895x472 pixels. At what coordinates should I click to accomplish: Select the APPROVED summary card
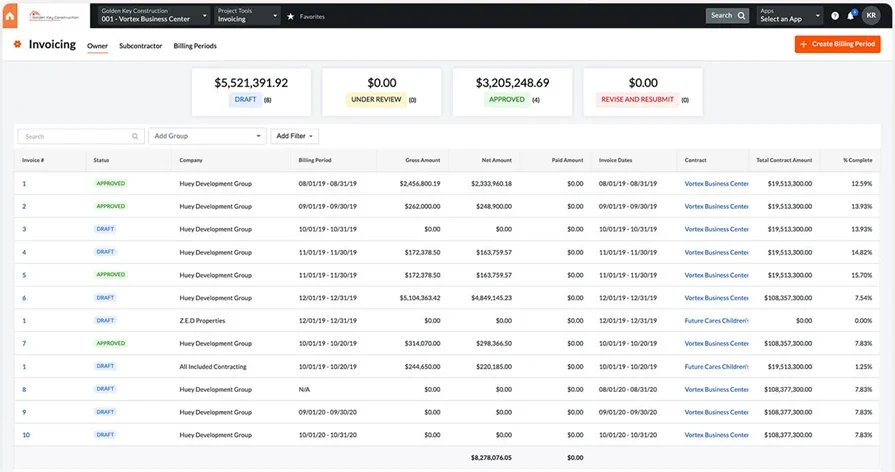pos(512,92)
